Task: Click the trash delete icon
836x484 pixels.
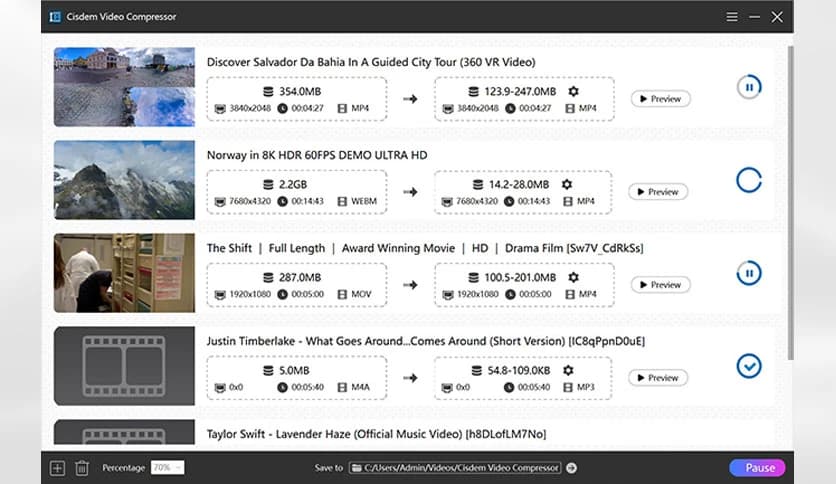Action: [82, 468]
